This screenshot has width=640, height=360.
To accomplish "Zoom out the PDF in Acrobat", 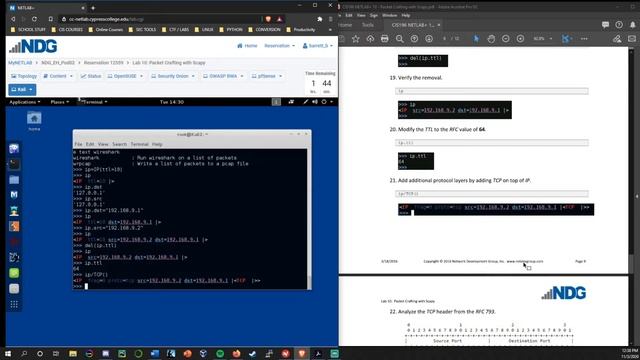I will 506,39.
